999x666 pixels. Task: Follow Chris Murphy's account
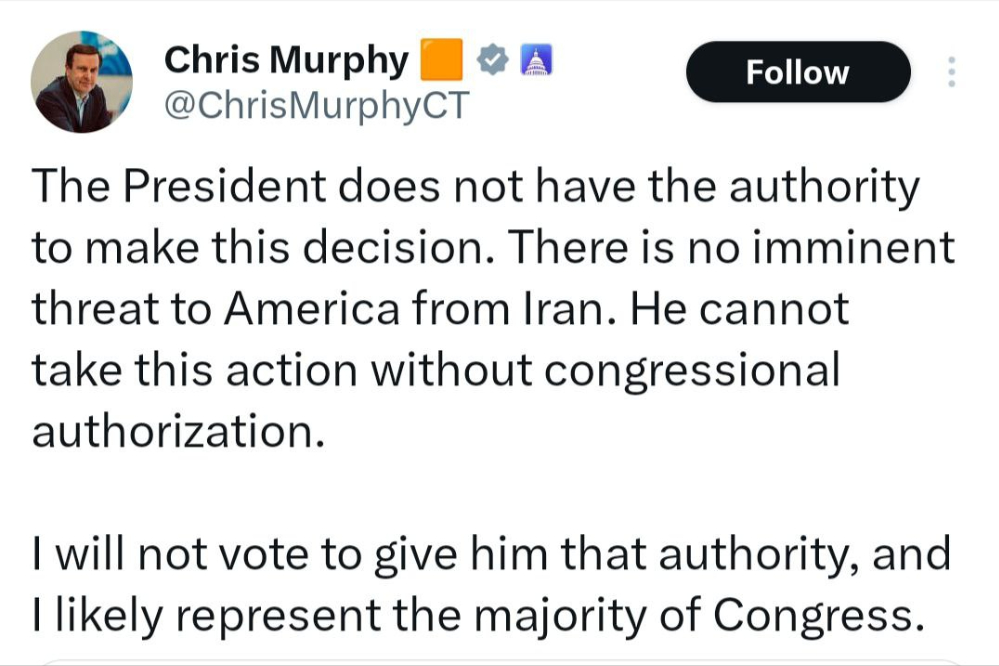coord(798,71)
